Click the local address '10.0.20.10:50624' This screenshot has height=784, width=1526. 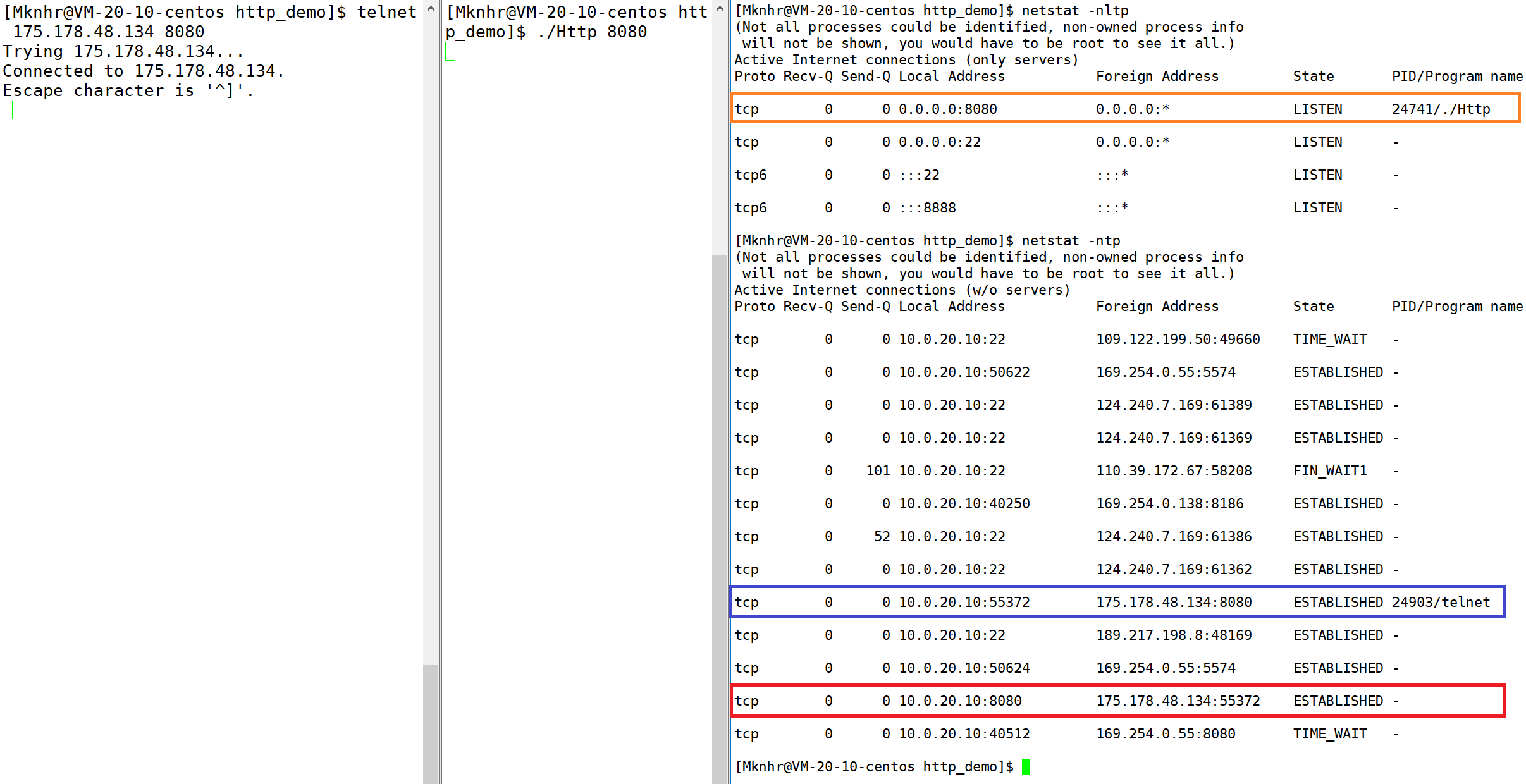(964, 668)
